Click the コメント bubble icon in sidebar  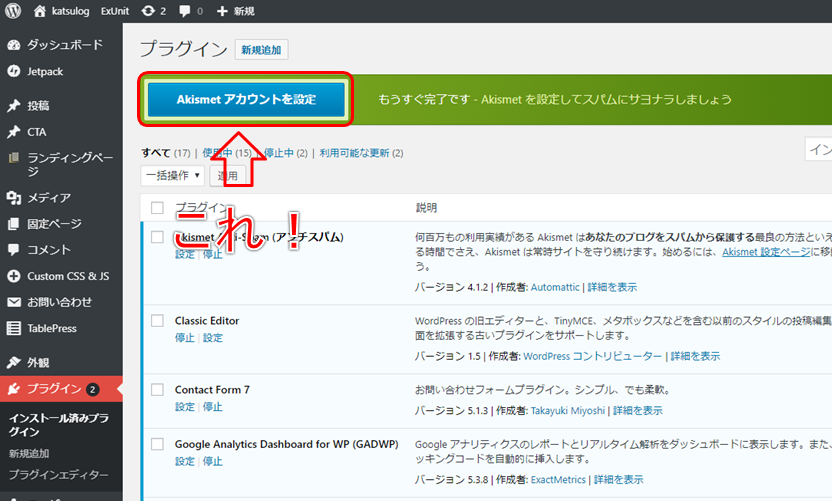pos(14,249)
